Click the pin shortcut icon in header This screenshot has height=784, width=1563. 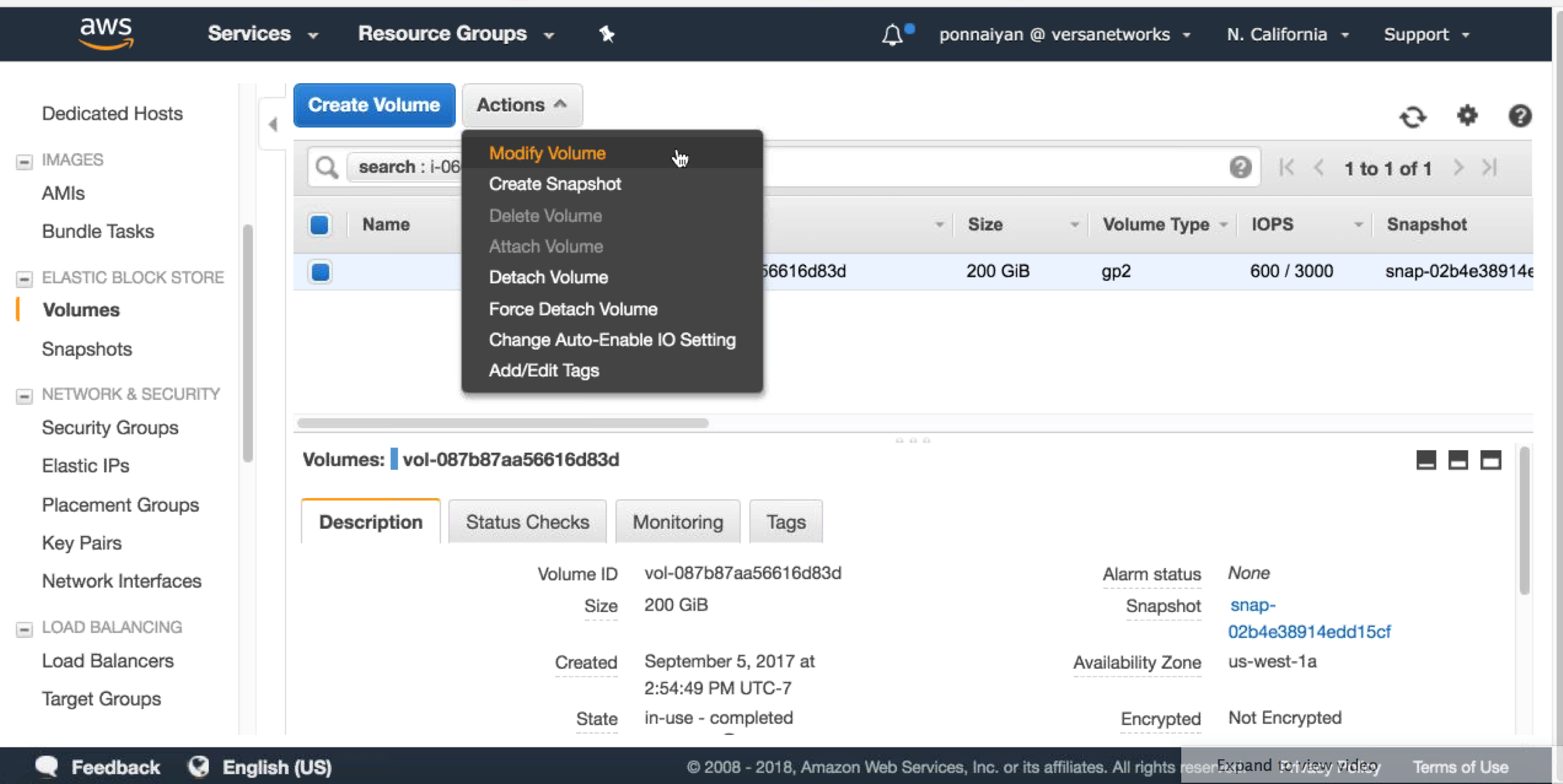click(x=606, y=34)
